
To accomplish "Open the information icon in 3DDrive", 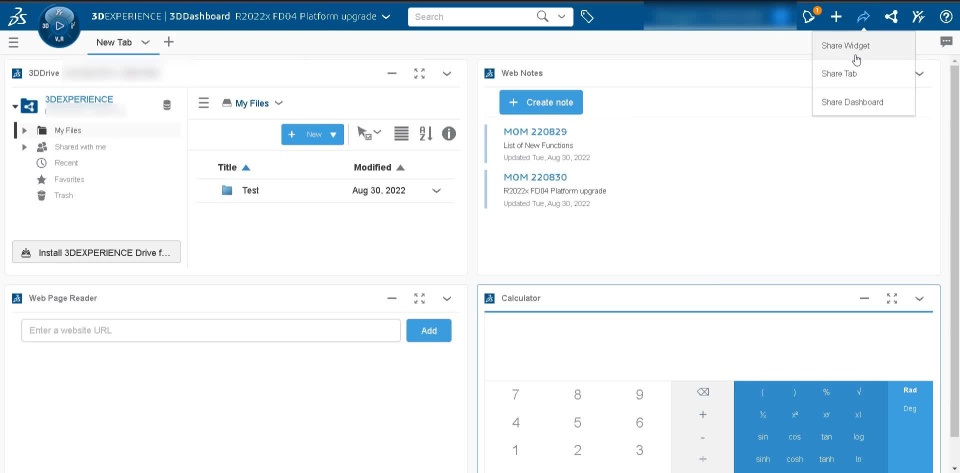I will pos(449,133).
